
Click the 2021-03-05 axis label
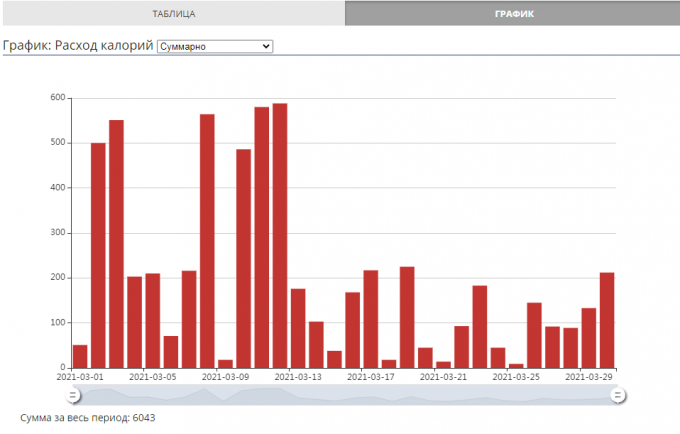(153, 377)
